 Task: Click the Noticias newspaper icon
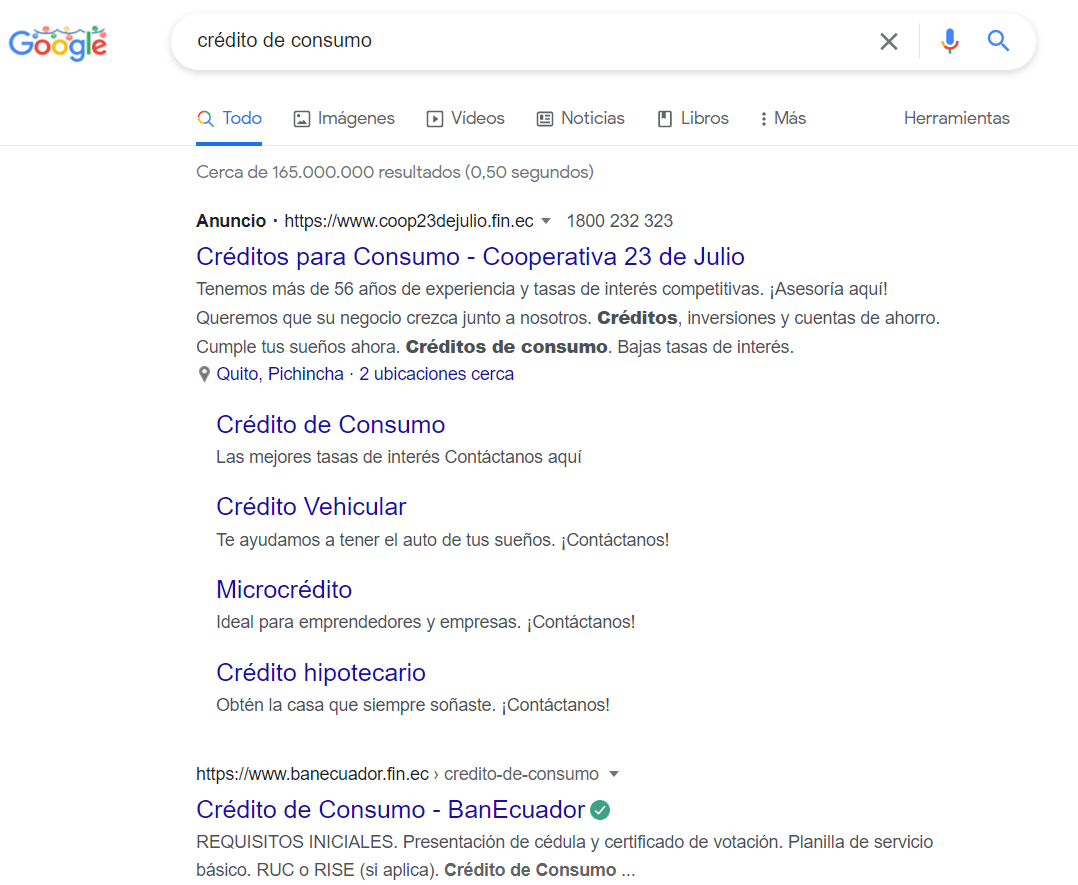544,119
